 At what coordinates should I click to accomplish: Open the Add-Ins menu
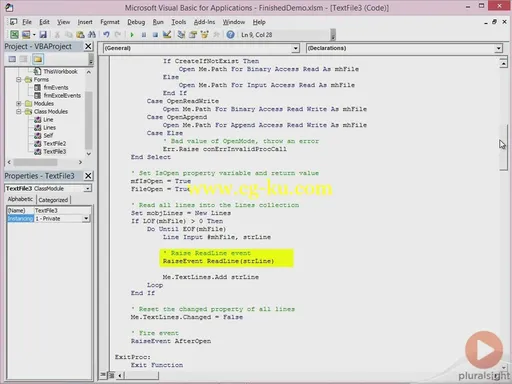tap(204, 22)
